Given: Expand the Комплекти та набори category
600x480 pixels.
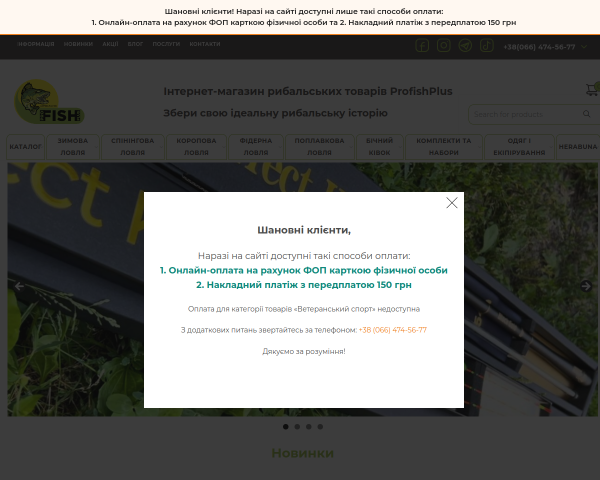Looking at the screenshot, I should coord(443,147).
